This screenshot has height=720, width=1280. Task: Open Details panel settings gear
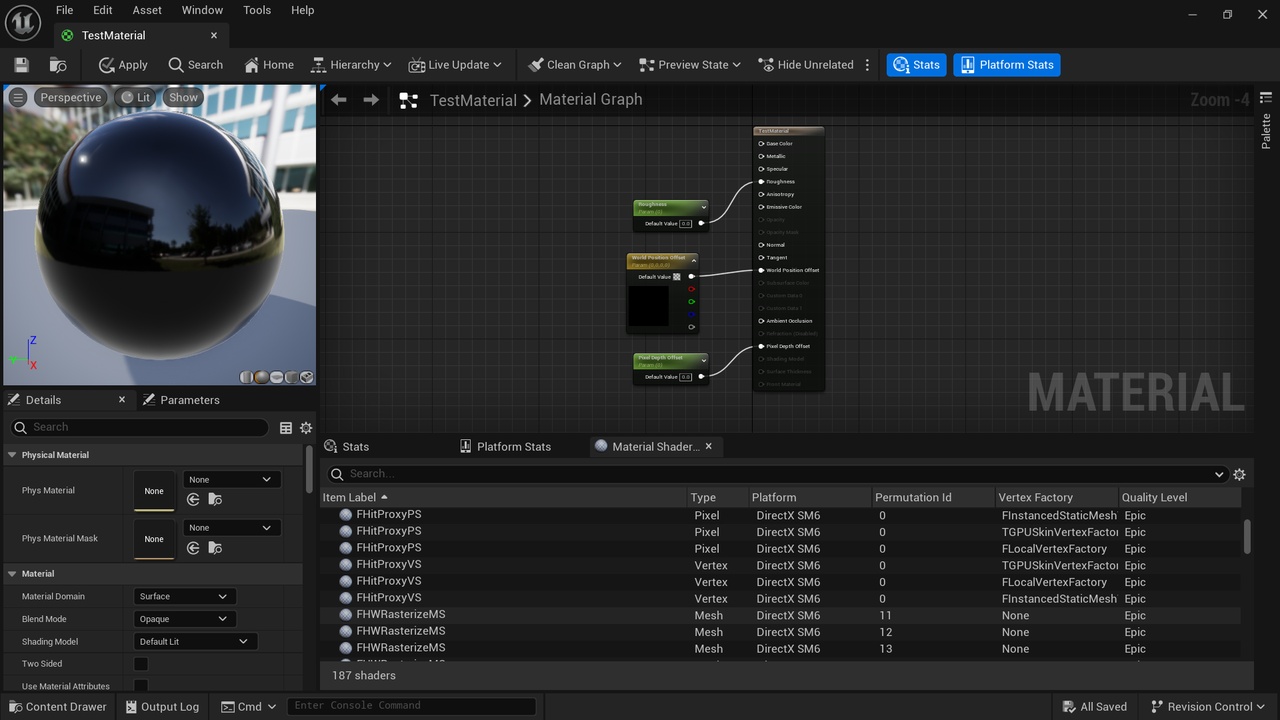point(306,428)
